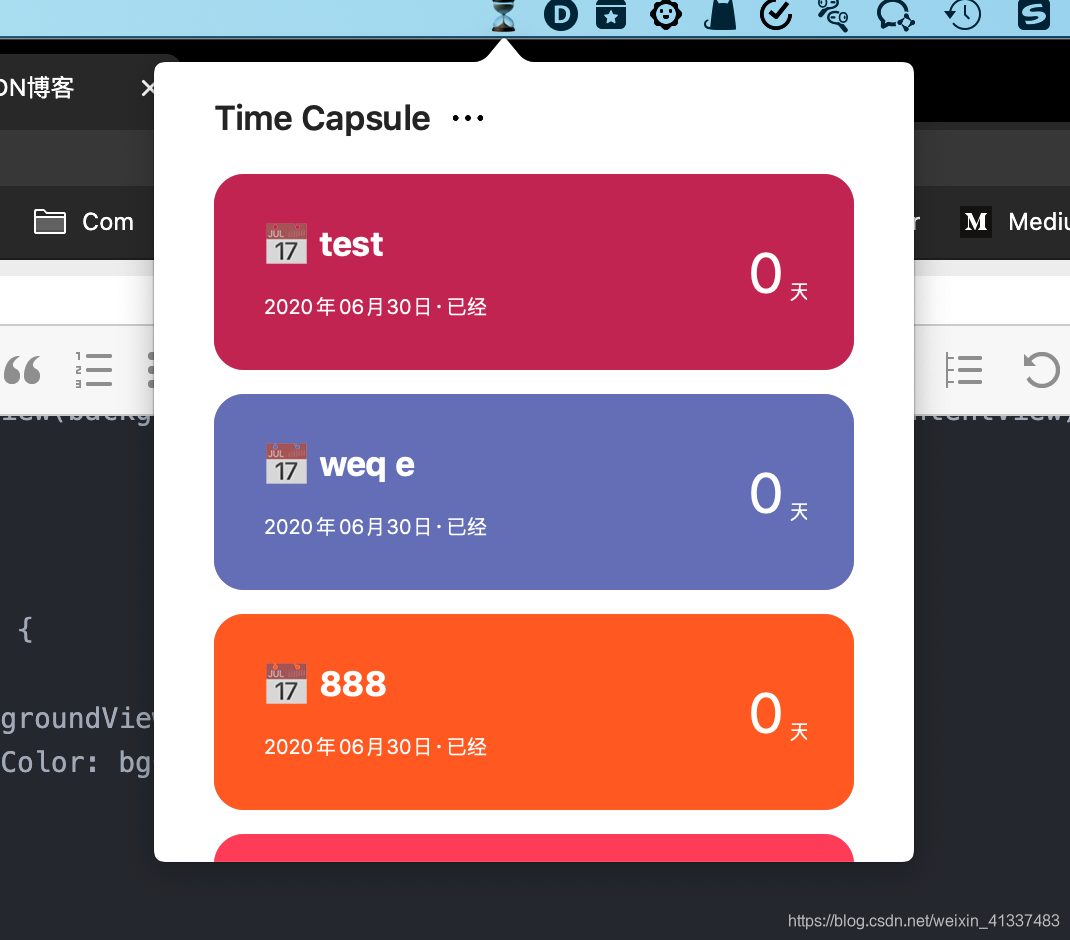Open the "S" extension icon
1070x940 pixels.
1033,16
